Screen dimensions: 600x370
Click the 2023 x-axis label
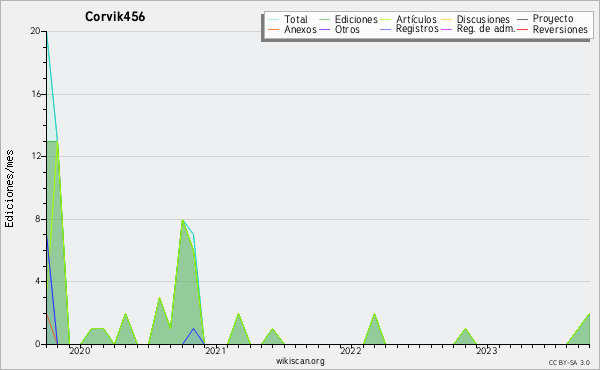487,351
